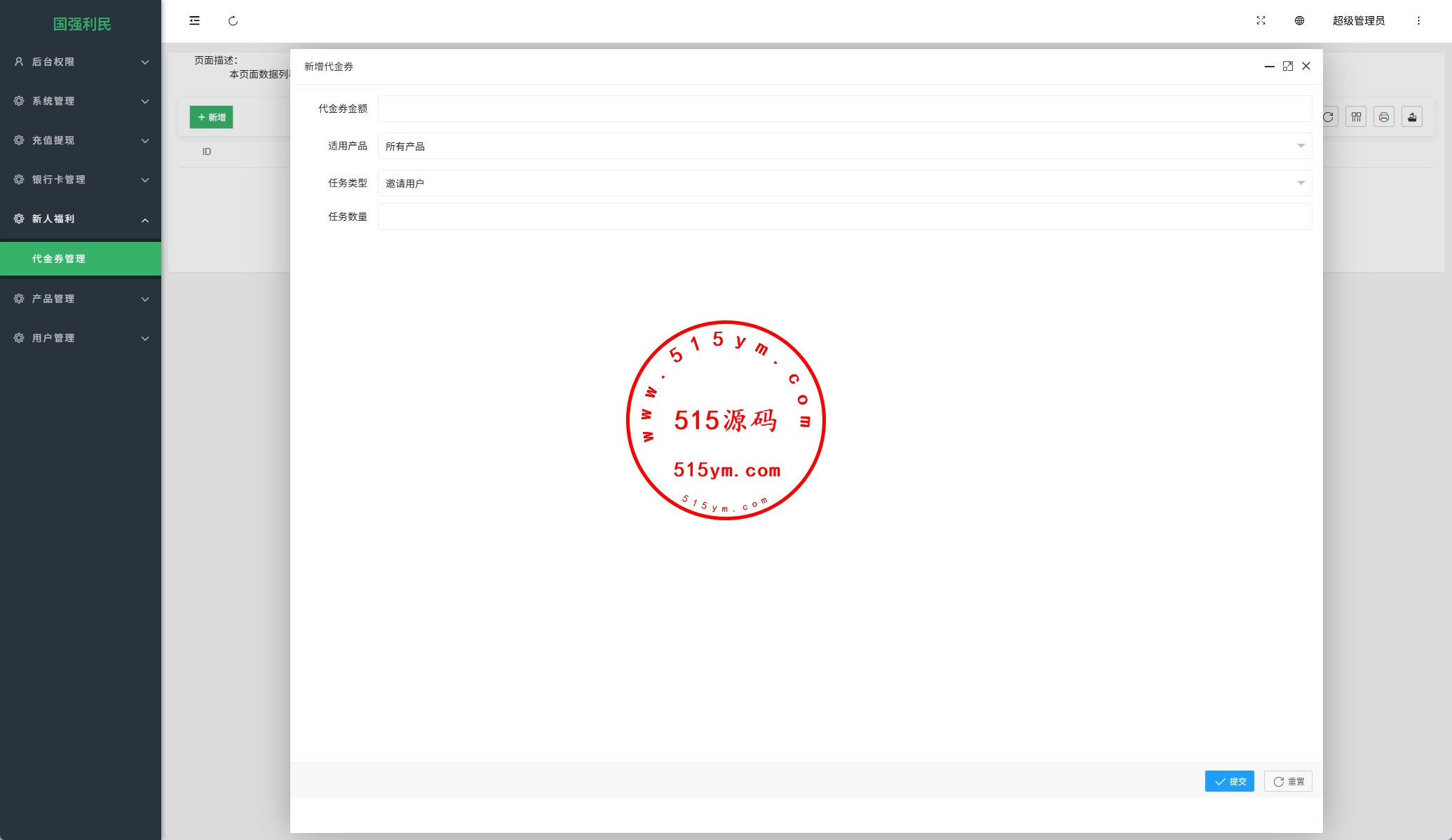Click the 提交 submit button
This screenshot has width=1452, height=840.
(x=1229, y=781)
